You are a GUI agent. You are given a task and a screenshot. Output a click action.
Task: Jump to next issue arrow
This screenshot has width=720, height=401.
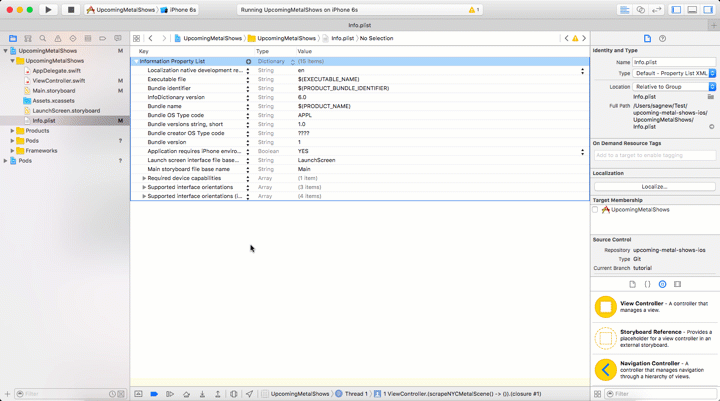pos(584,39)
